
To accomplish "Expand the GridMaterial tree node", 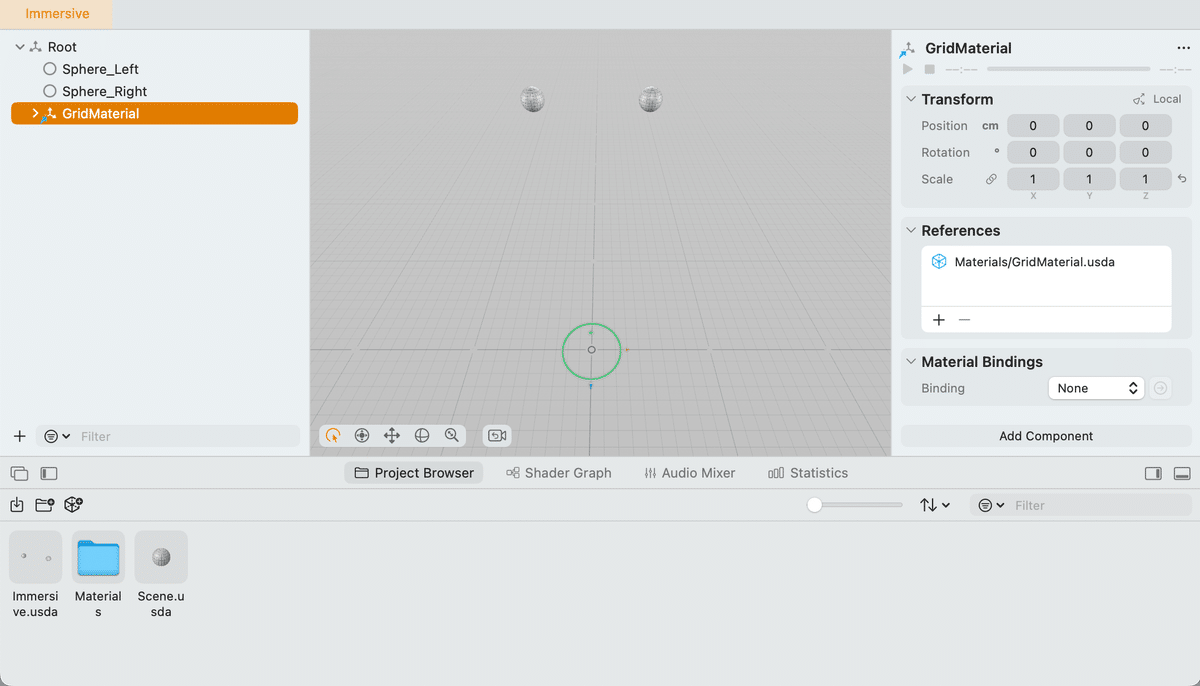I will [35, 114].
